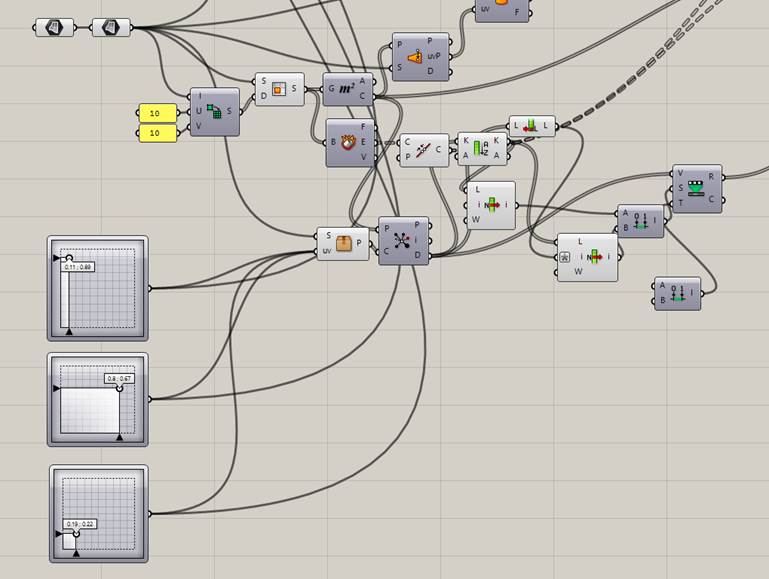This screenshot has height=579, width=769.
Task: Click the upper yellow panel containing 10
Action: coord(157,113)
